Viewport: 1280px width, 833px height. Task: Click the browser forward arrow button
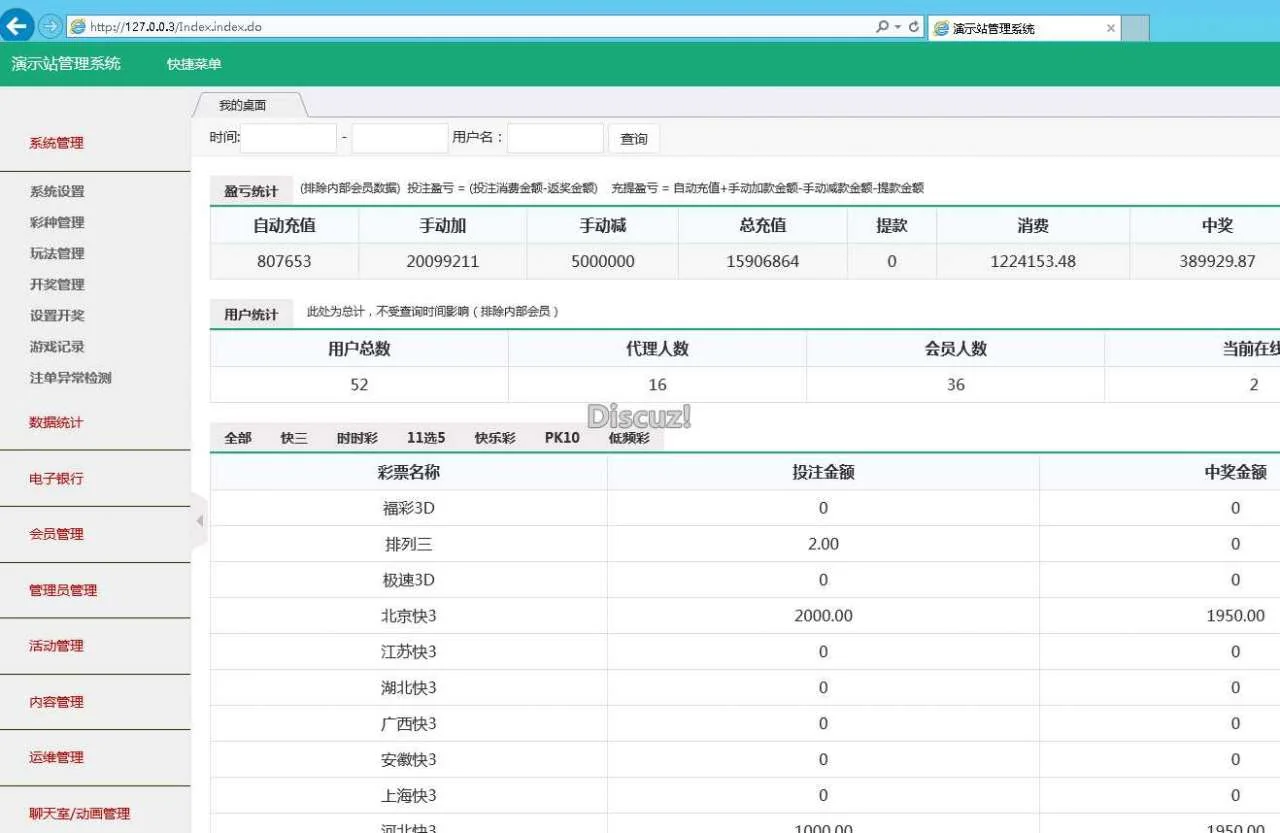[x=50, y=26]
